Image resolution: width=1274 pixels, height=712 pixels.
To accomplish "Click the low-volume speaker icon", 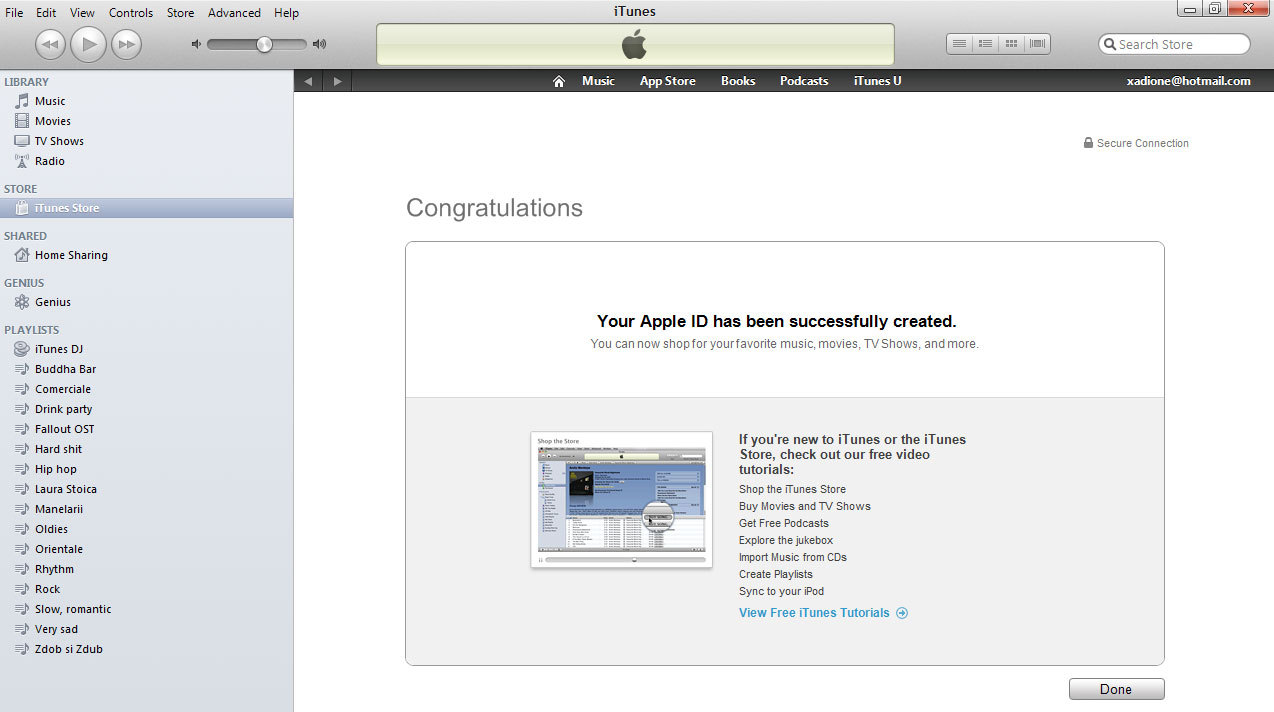I will [196, 44].
